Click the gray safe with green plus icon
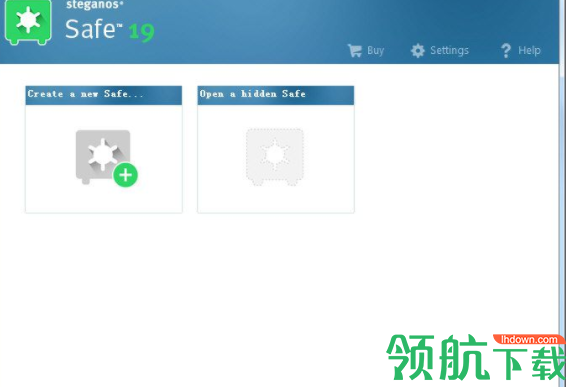The image size is (566, 387). click(106, 158)
